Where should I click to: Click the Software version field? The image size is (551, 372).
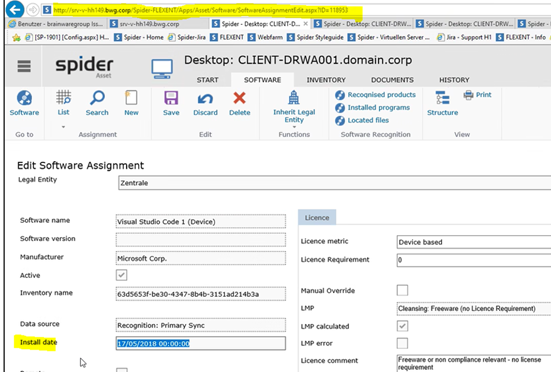pyautogui.click(x=201, y=240)
